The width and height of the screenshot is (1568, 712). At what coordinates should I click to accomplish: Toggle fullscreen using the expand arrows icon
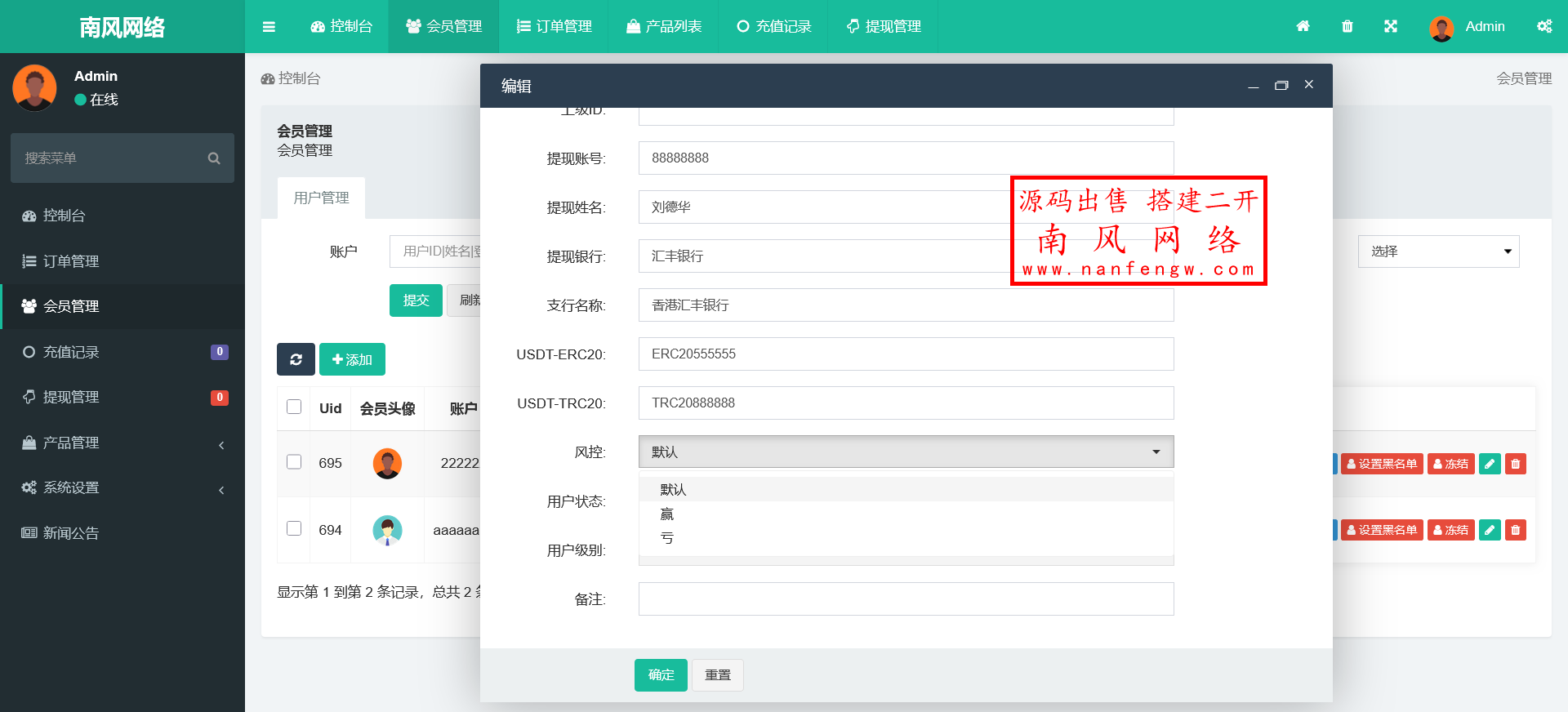pyautogui.click(x=1391, y=26)
